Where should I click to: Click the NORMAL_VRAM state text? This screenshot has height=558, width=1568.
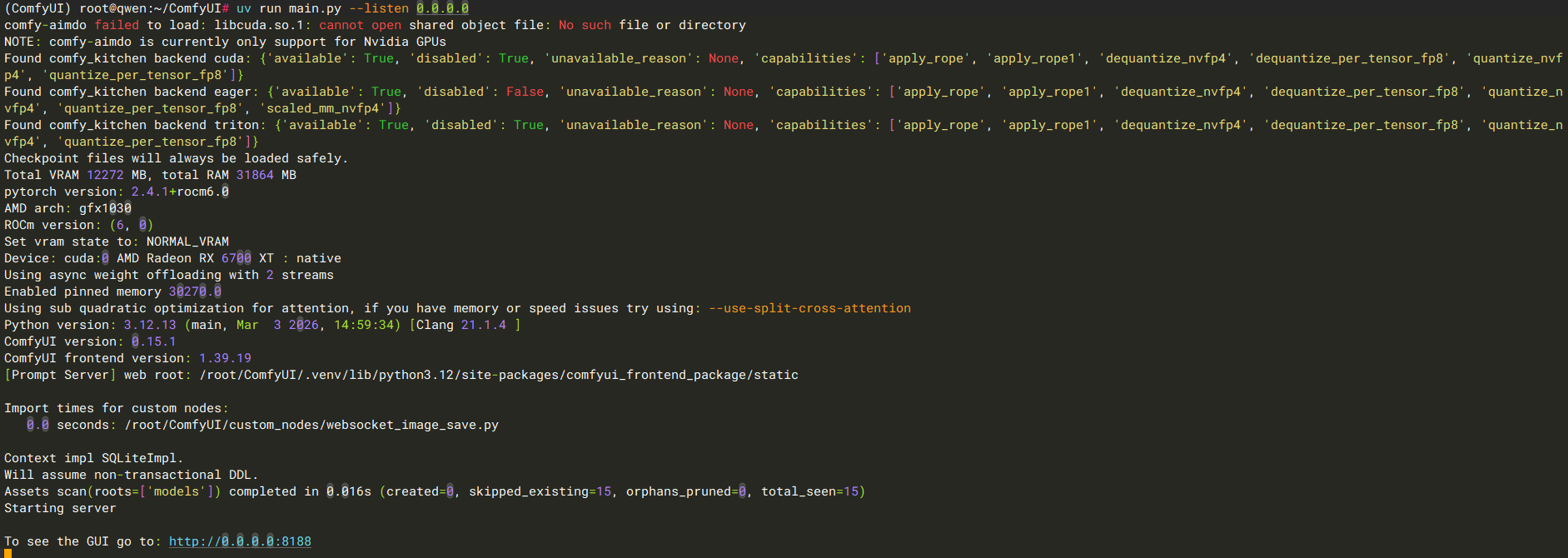(187, 242)
